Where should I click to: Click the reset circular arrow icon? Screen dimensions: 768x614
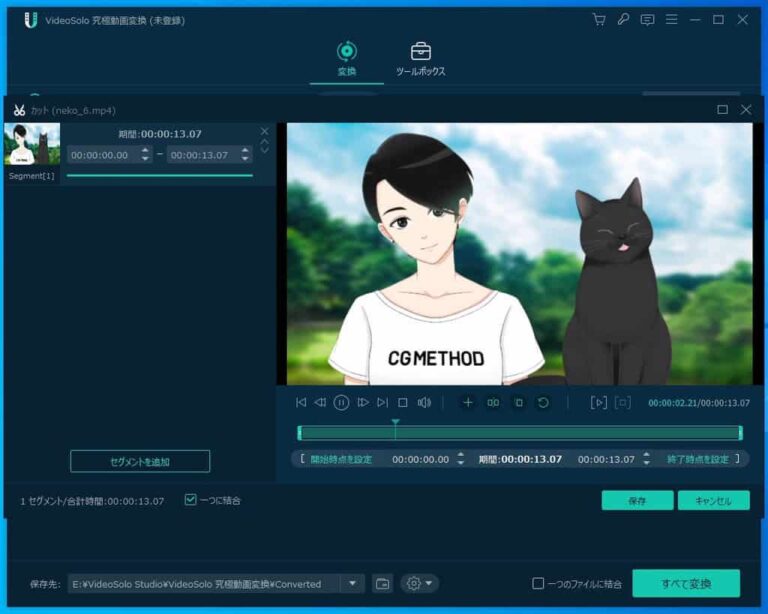pyautogui.click(x=543, y=403)
